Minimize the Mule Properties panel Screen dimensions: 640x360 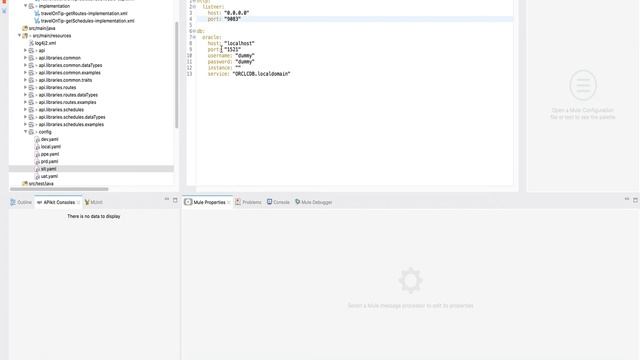(627, 199)
